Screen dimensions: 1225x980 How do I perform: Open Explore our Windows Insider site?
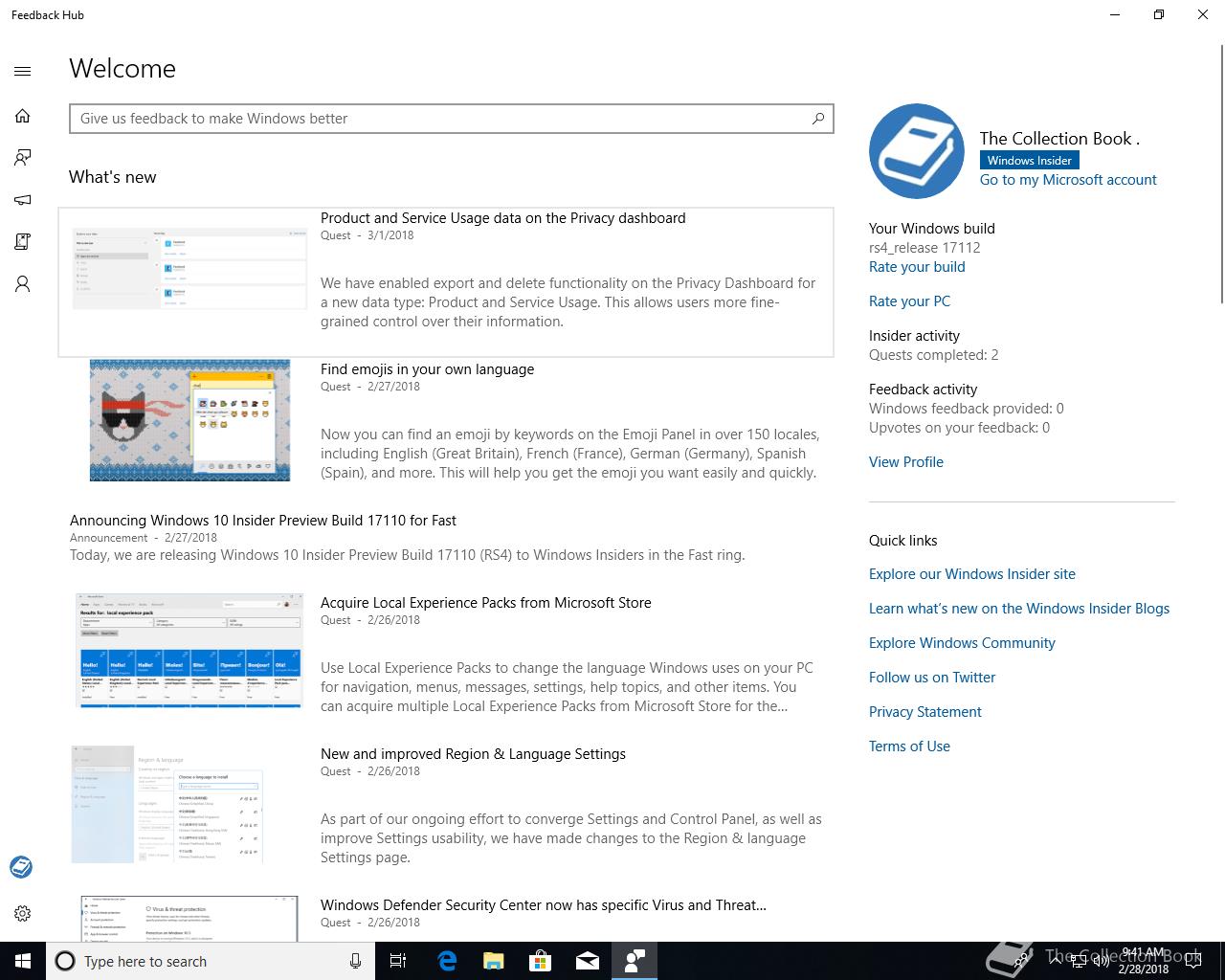(972, 574)
